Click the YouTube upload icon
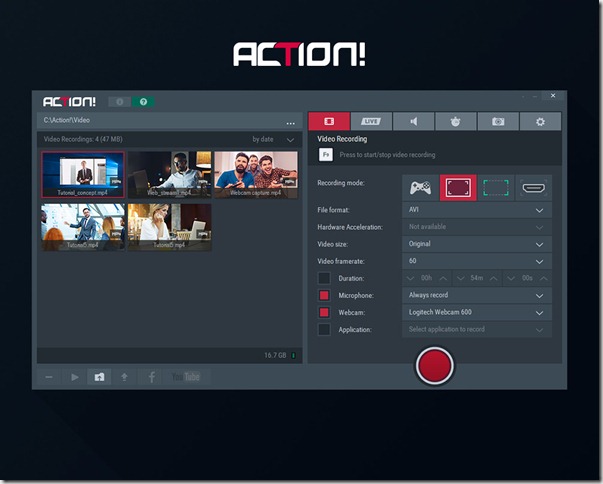Screen dimensions: 603x484 [186, 377]
